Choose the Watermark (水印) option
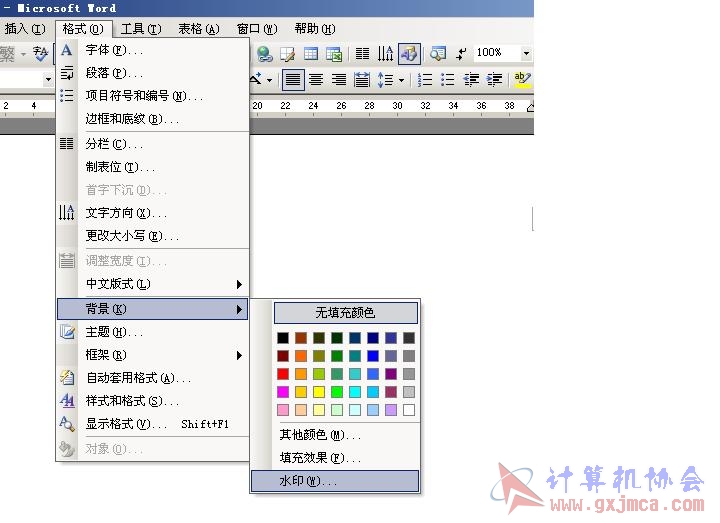This screenshot has width=720, height=523. [335, 481]
